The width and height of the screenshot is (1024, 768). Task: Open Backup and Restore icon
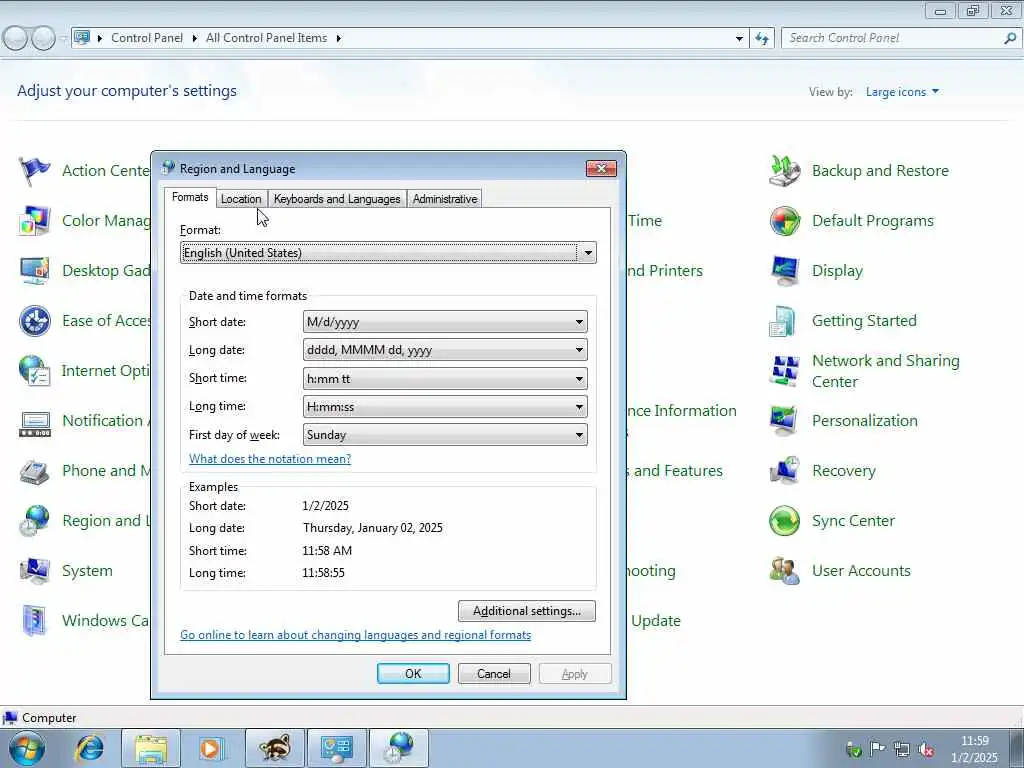[784, 171]
